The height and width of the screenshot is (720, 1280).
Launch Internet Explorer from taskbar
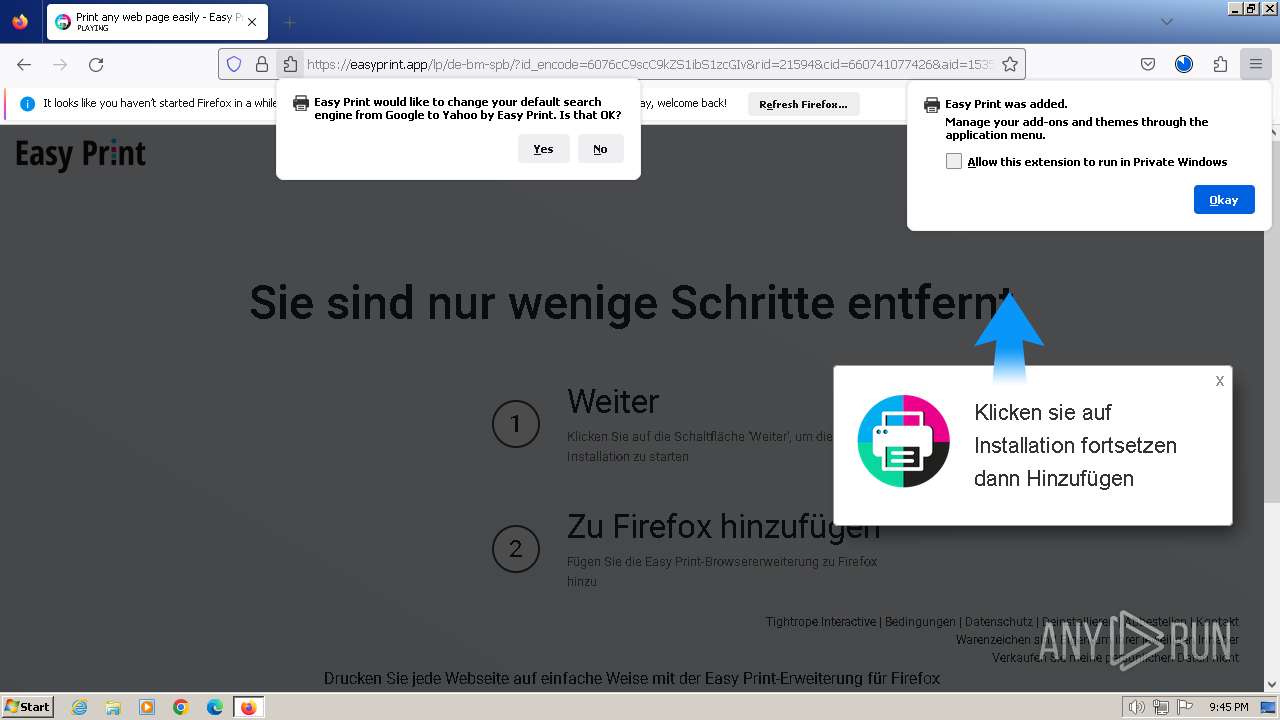click(x=79, y=707)
